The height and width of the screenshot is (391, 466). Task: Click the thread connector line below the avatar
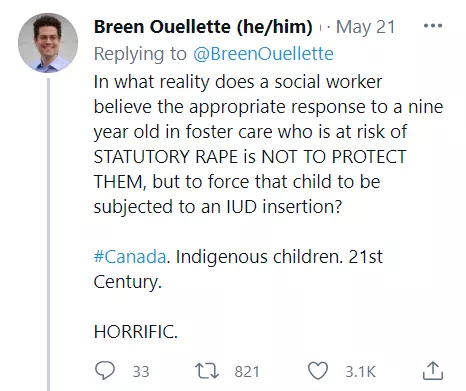49,234
